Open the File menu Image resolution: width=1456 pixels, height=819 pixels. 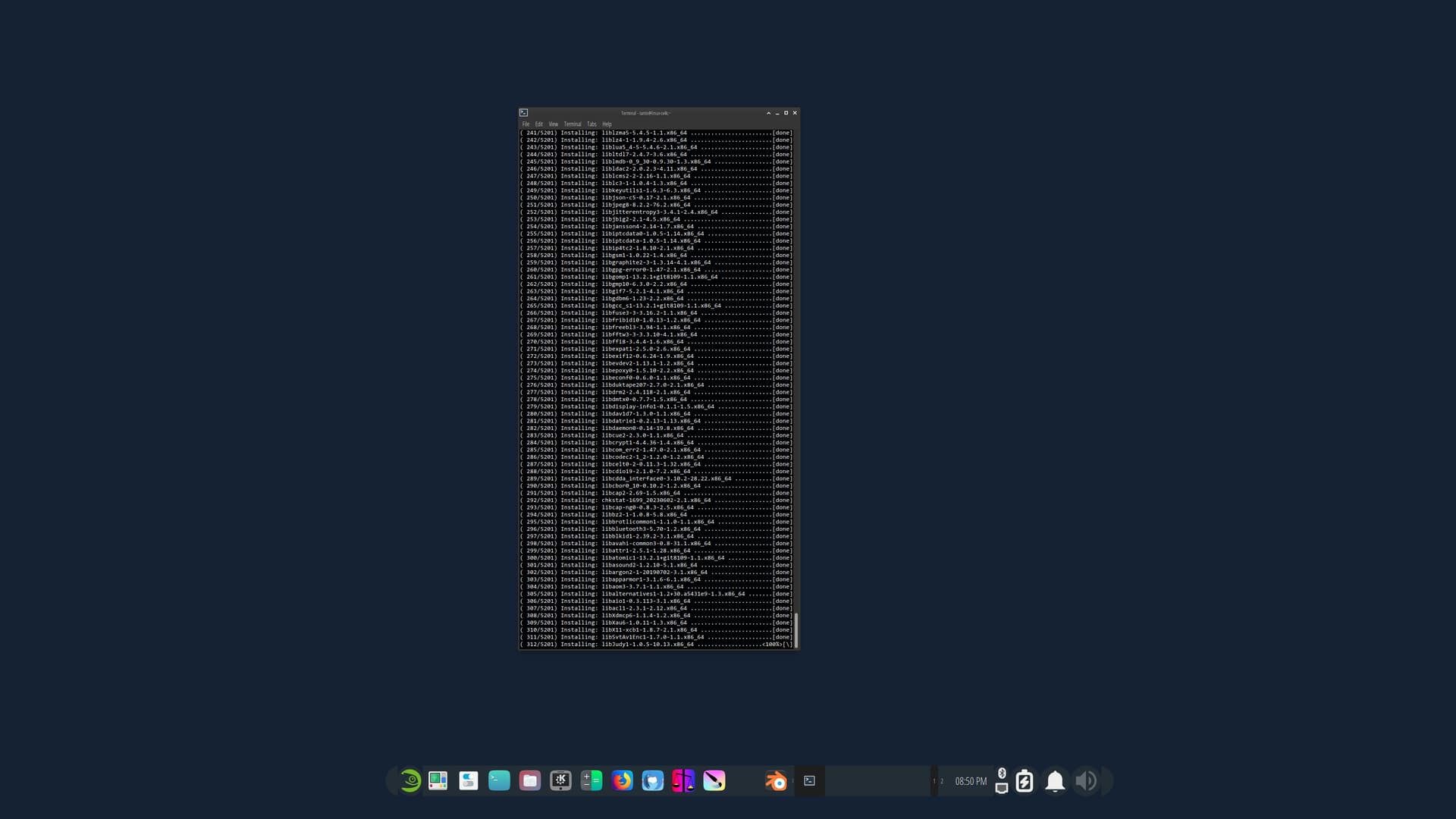[526, 124]
